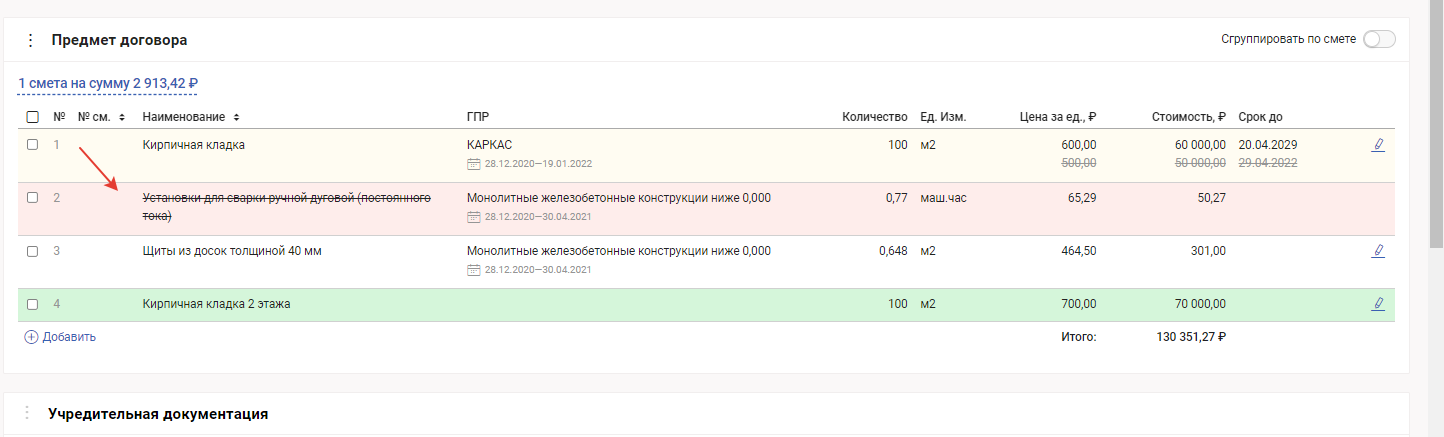The height and width of the screenshot is (437, 1444).
Task: Edit the Кирпичная кладка 2 этажа row
Action: click(x=1378, y=304)
